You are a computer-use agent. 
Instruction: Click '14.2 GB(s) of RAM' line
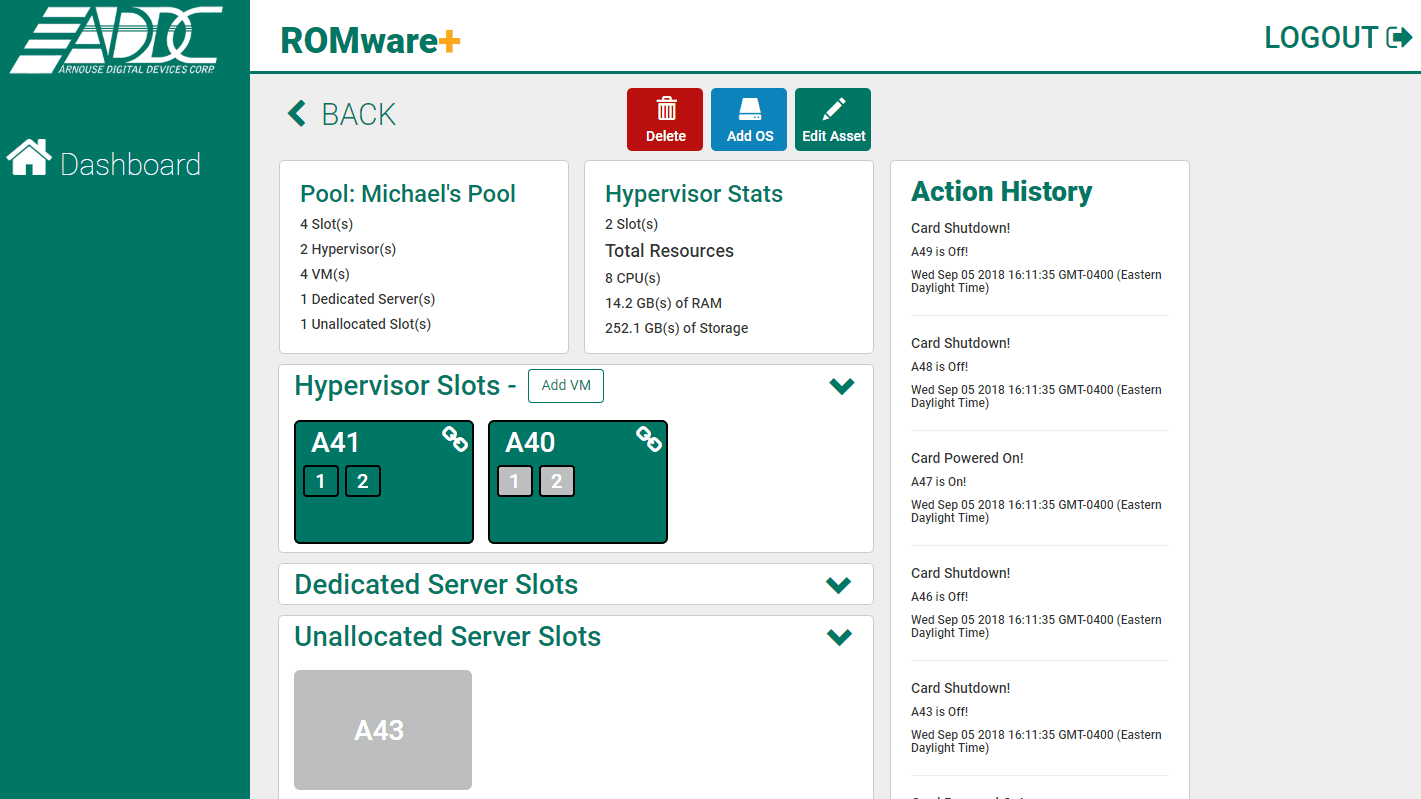pos(663,303)
